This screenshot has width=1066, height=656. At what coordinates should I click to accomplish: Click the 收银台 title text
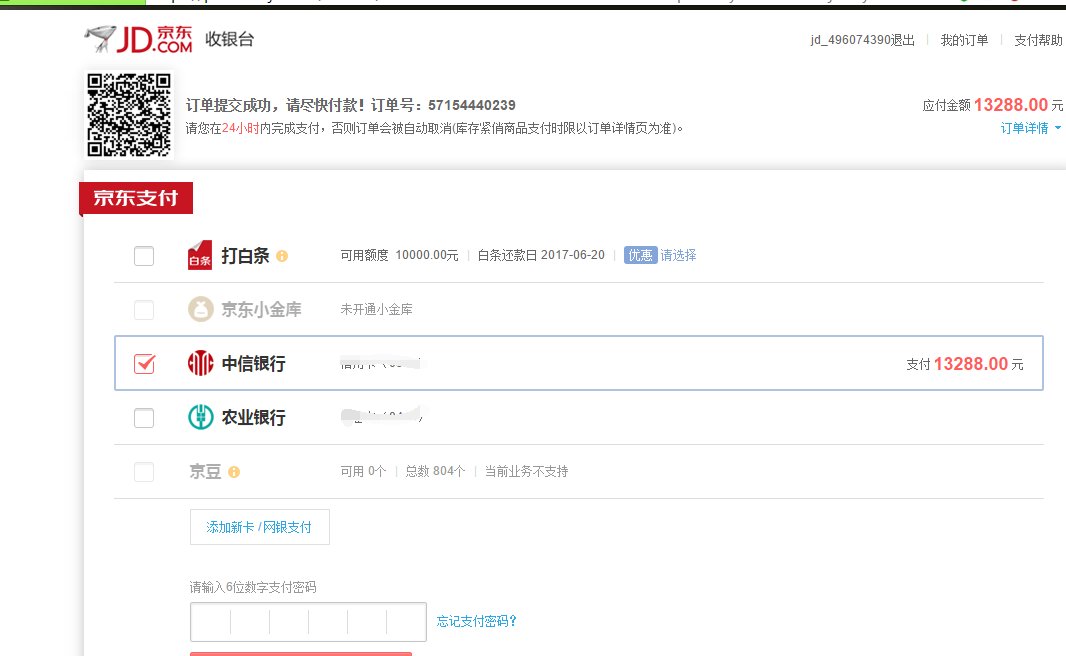(x=230, y=39)
